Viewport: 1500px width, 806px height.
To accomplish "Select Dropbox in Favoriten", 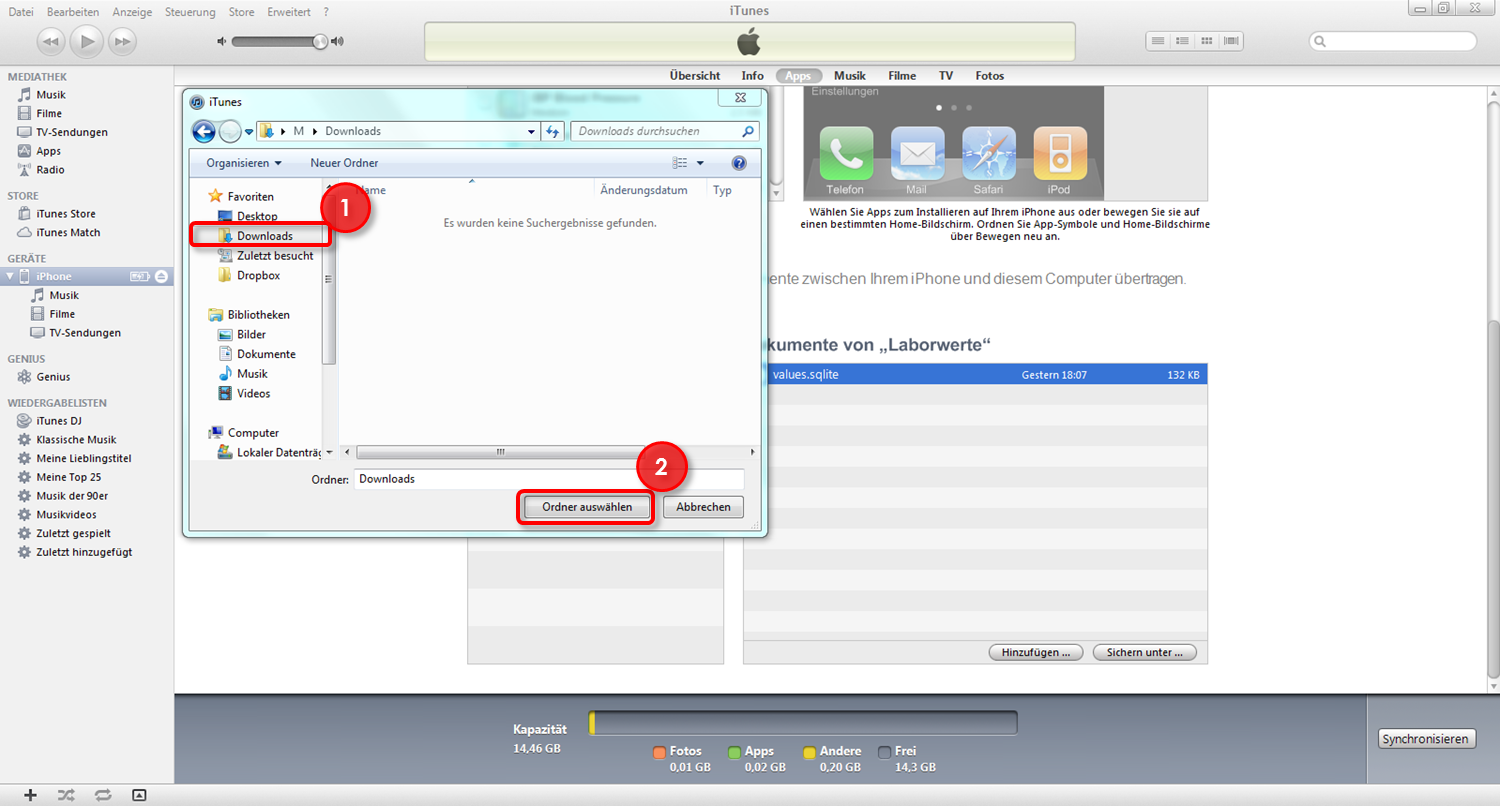I will [x=258, y=275].
